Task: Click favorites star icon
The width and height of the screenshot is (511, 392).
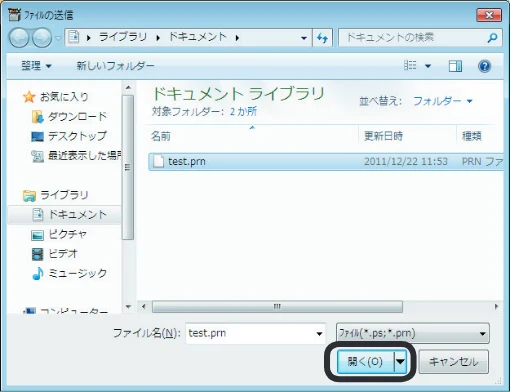Action: pos(29,97)
